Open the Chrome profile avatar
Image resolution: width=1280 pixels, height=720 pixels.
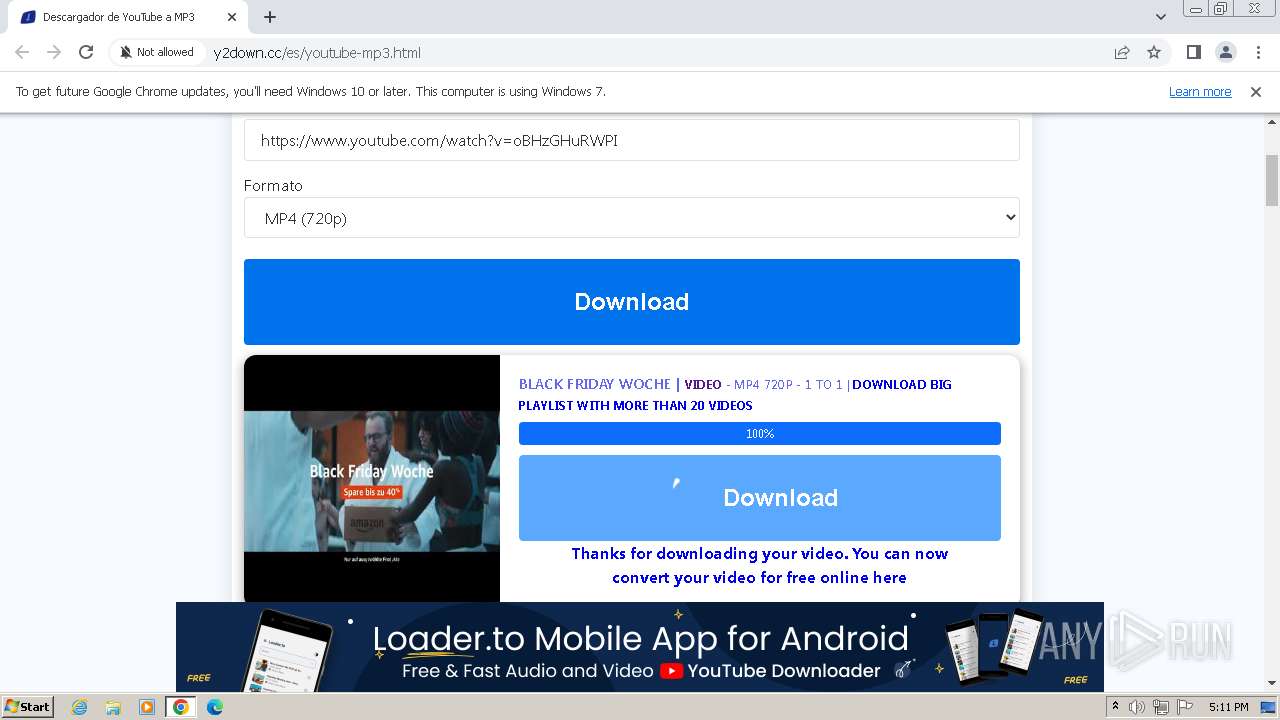click(x=1225, y=52)
